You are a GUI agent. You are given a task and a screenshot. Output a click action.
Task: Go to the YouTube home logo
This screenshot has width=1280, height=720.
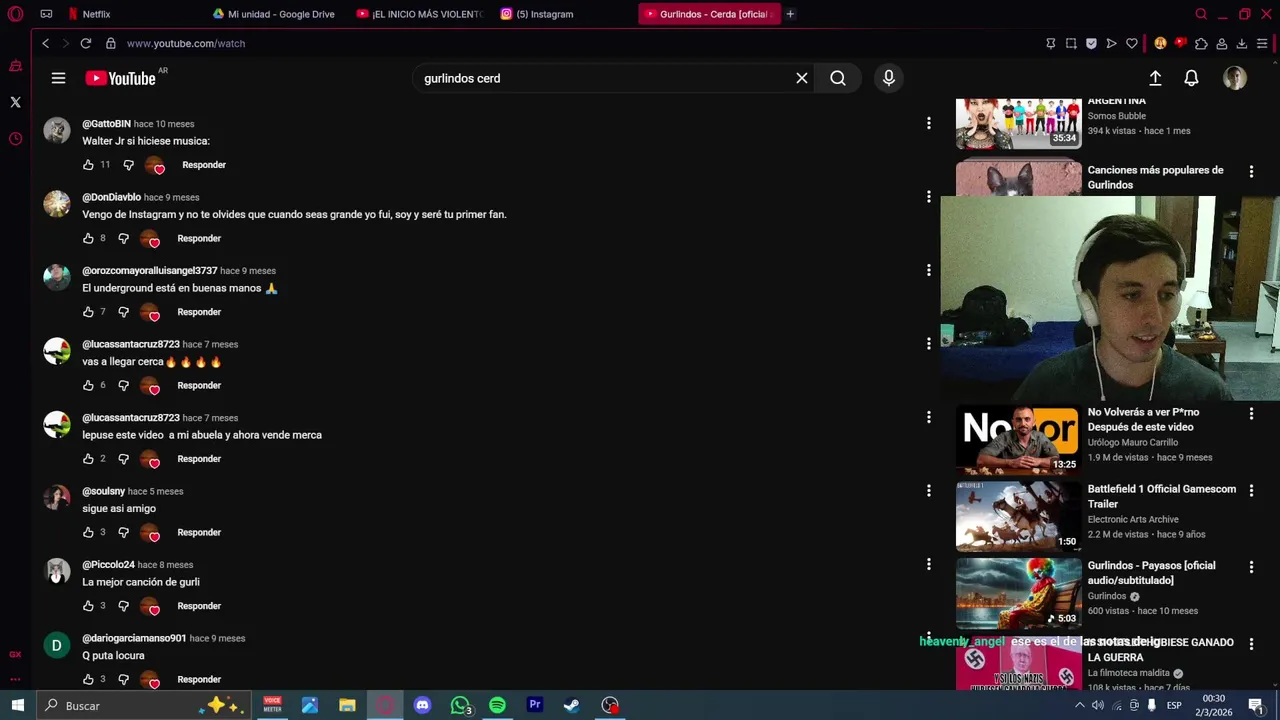point(120,78)
